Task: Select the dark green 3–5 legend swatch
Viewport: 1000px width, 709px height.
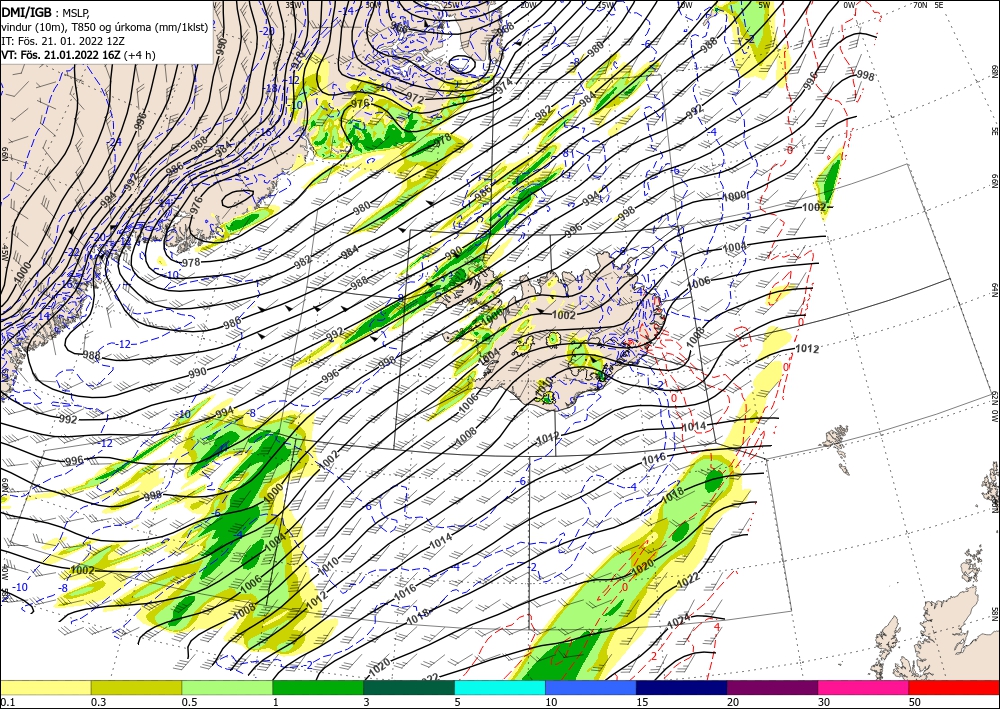Action: 409,687
